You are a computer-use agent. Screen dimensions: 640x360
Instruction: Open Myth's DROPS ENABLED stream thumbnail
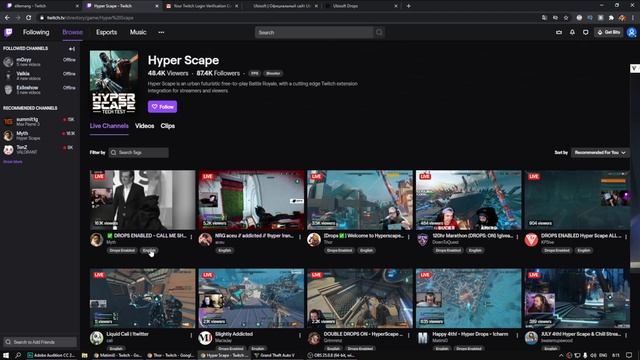[142, 200]
